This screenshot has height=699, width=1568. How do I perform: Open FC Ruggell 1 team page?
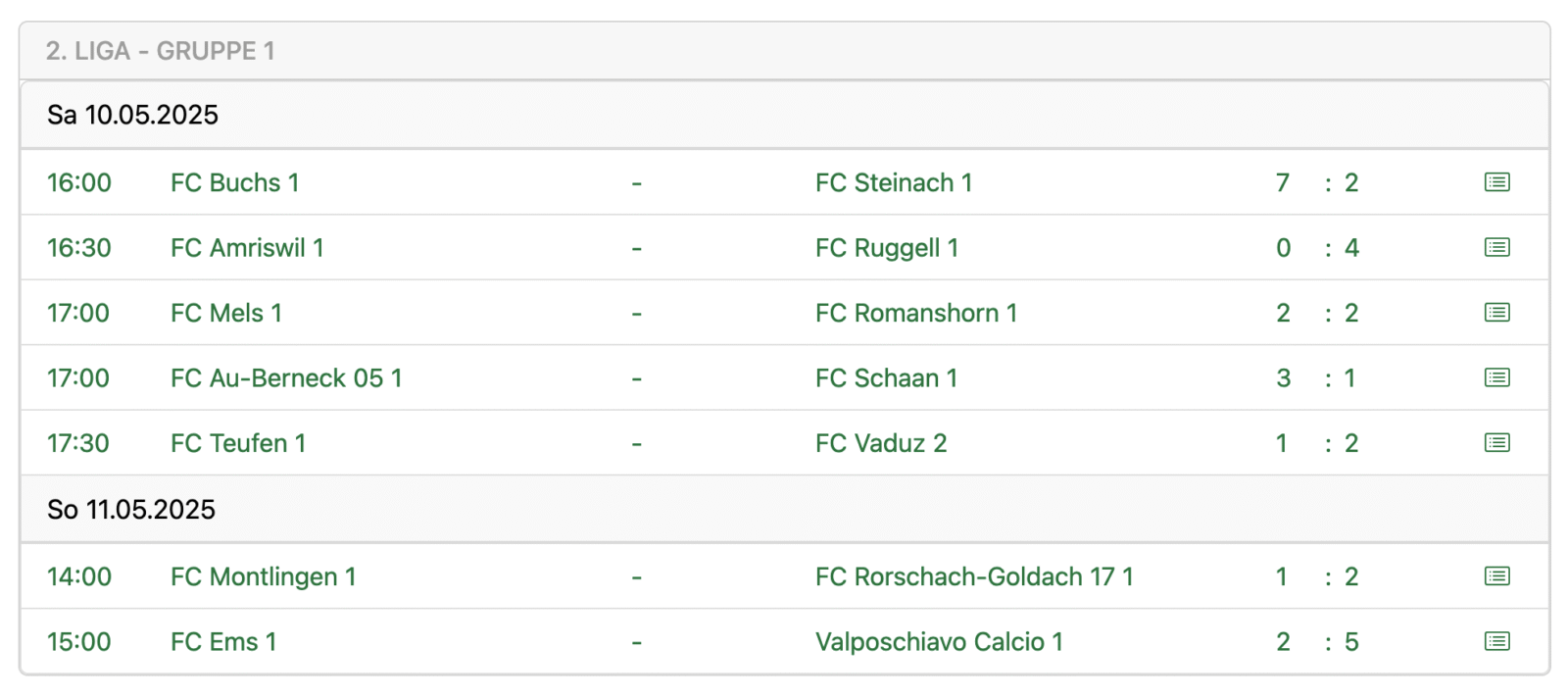coord(886,248)
